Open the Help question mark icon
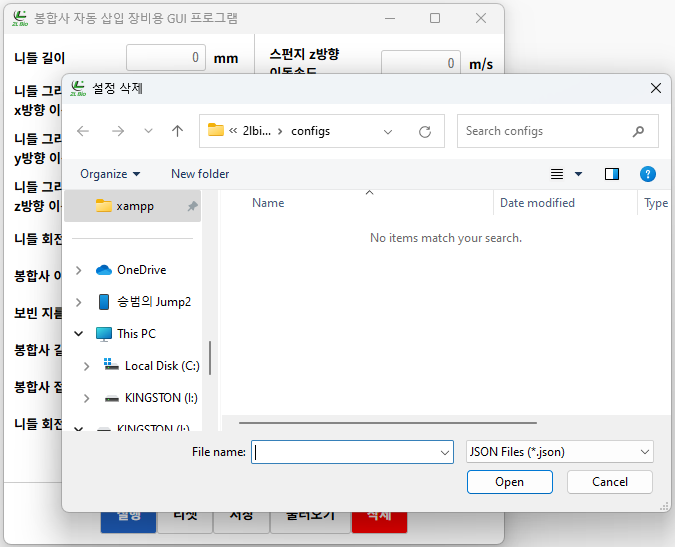This screenshot has width=675, height=547. 647,174
